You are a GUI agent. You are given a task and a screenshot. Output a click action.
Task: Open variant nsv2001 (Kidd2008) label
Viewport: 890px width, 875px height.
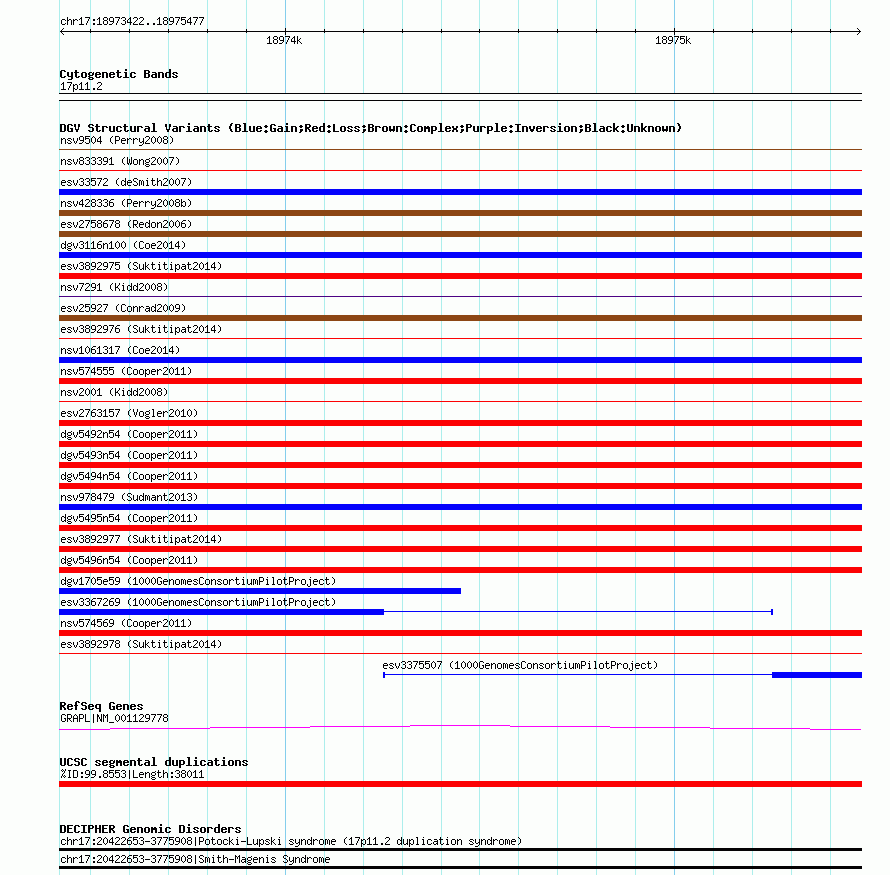pos(114,392)
